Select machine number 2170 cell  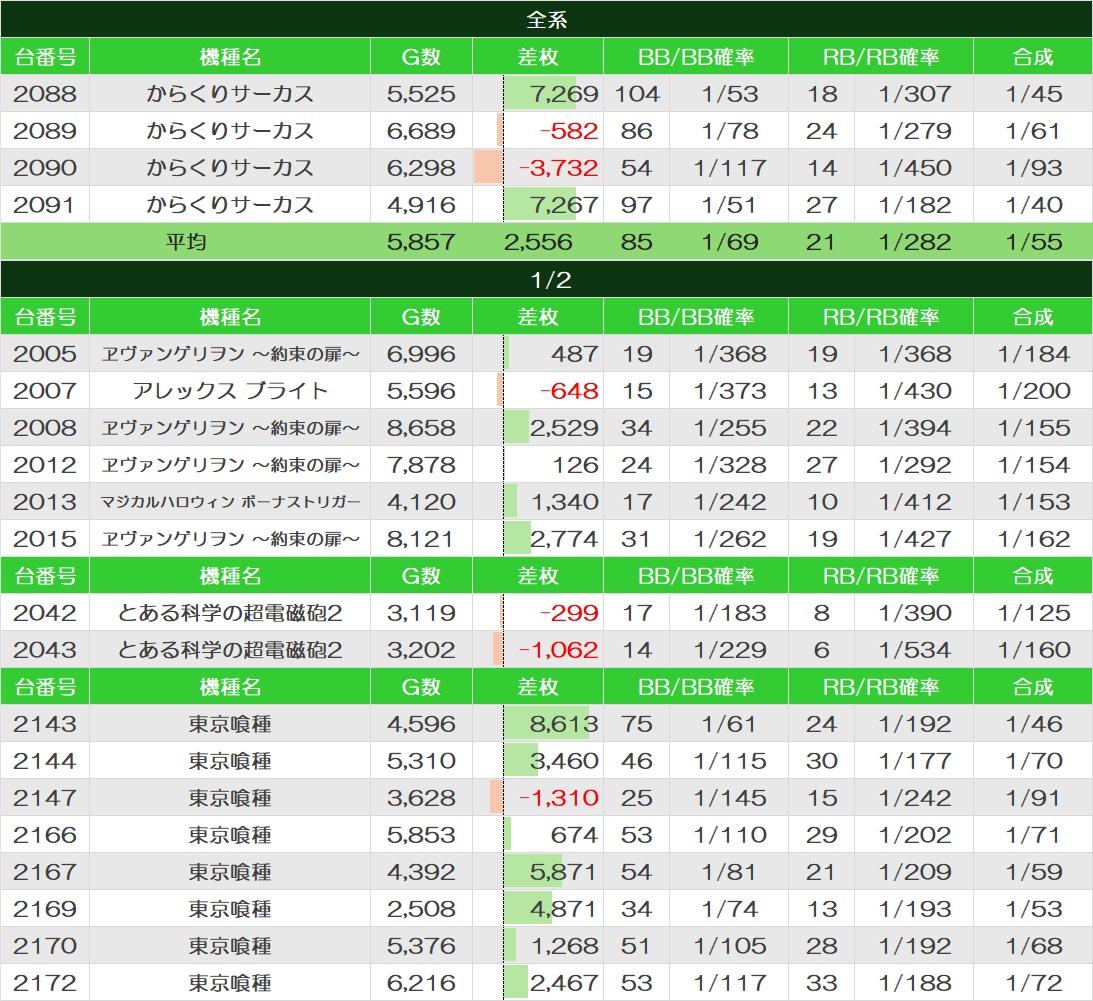click(45, 945)
